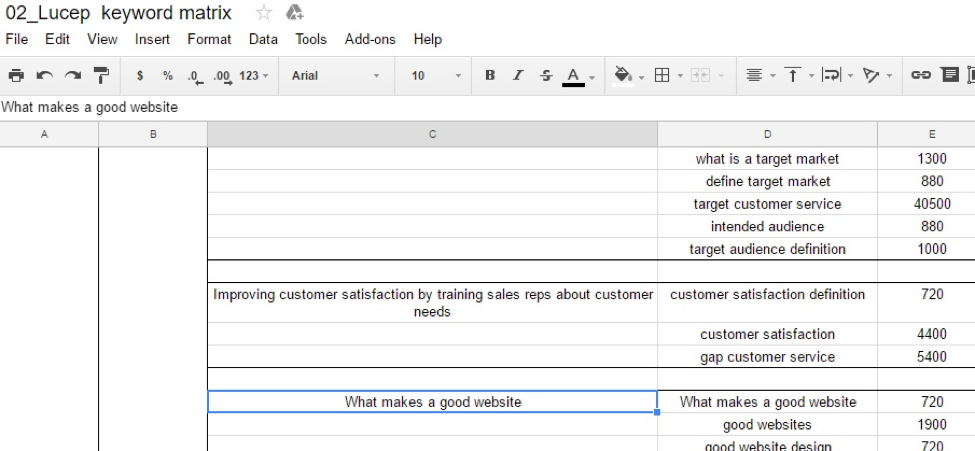
Task: Star this spreadsheet document
Action: 264,13
